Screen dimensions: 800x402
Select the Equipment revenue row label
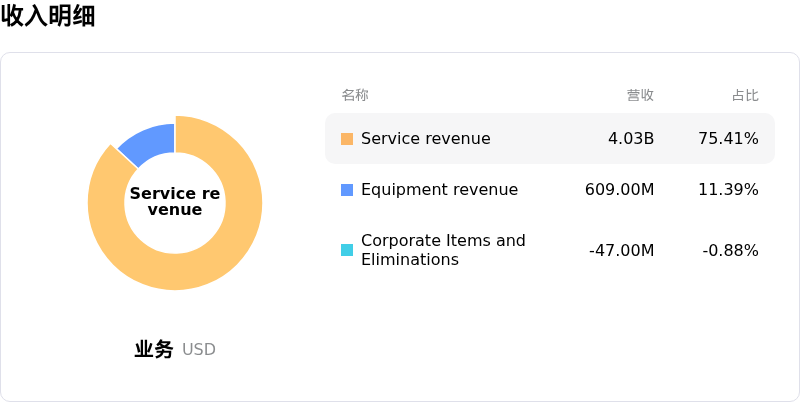pyautogui.click(x=439, y=190)
